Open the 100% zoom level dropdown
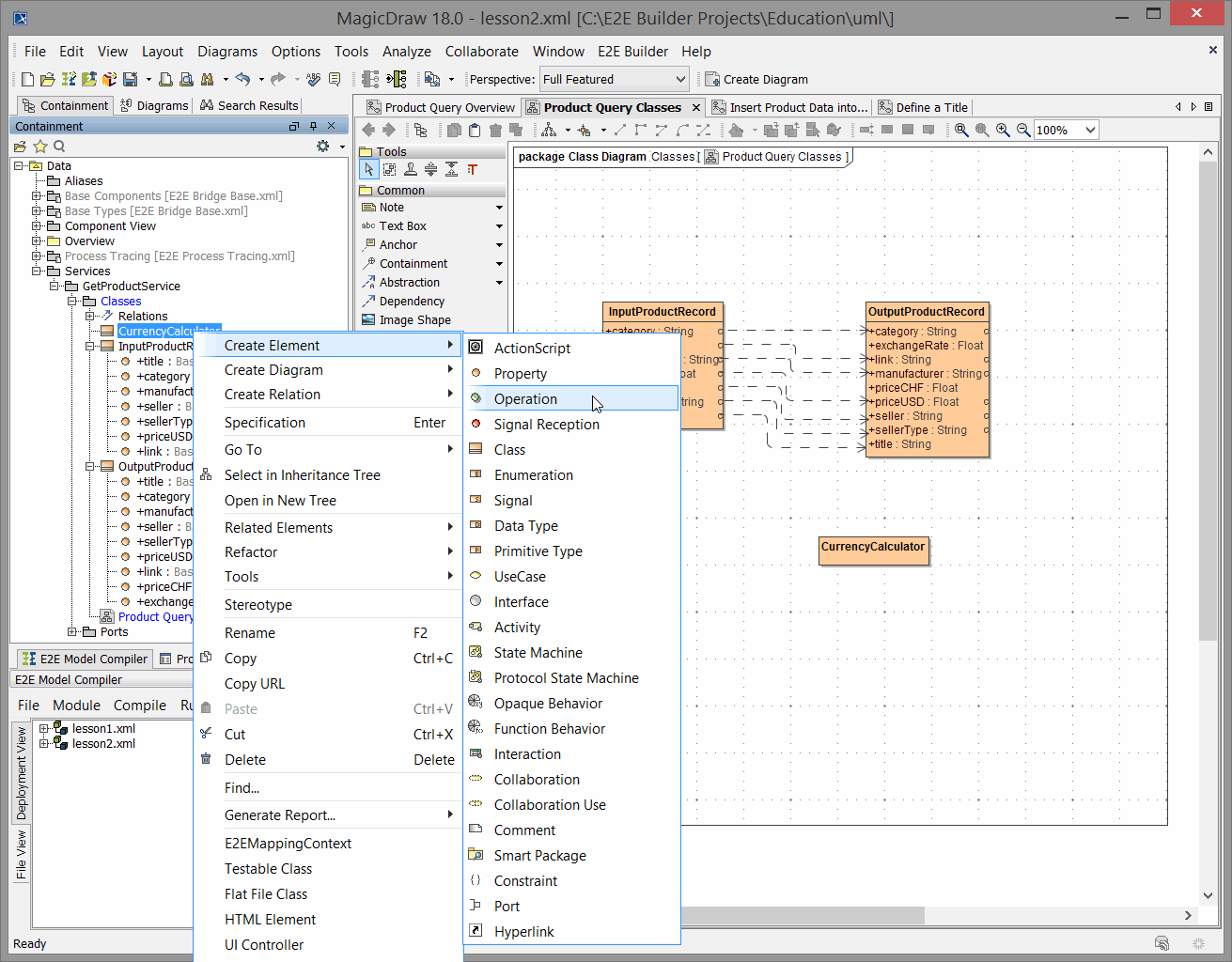This screenshot has width=1232, height=962. 1090,131
